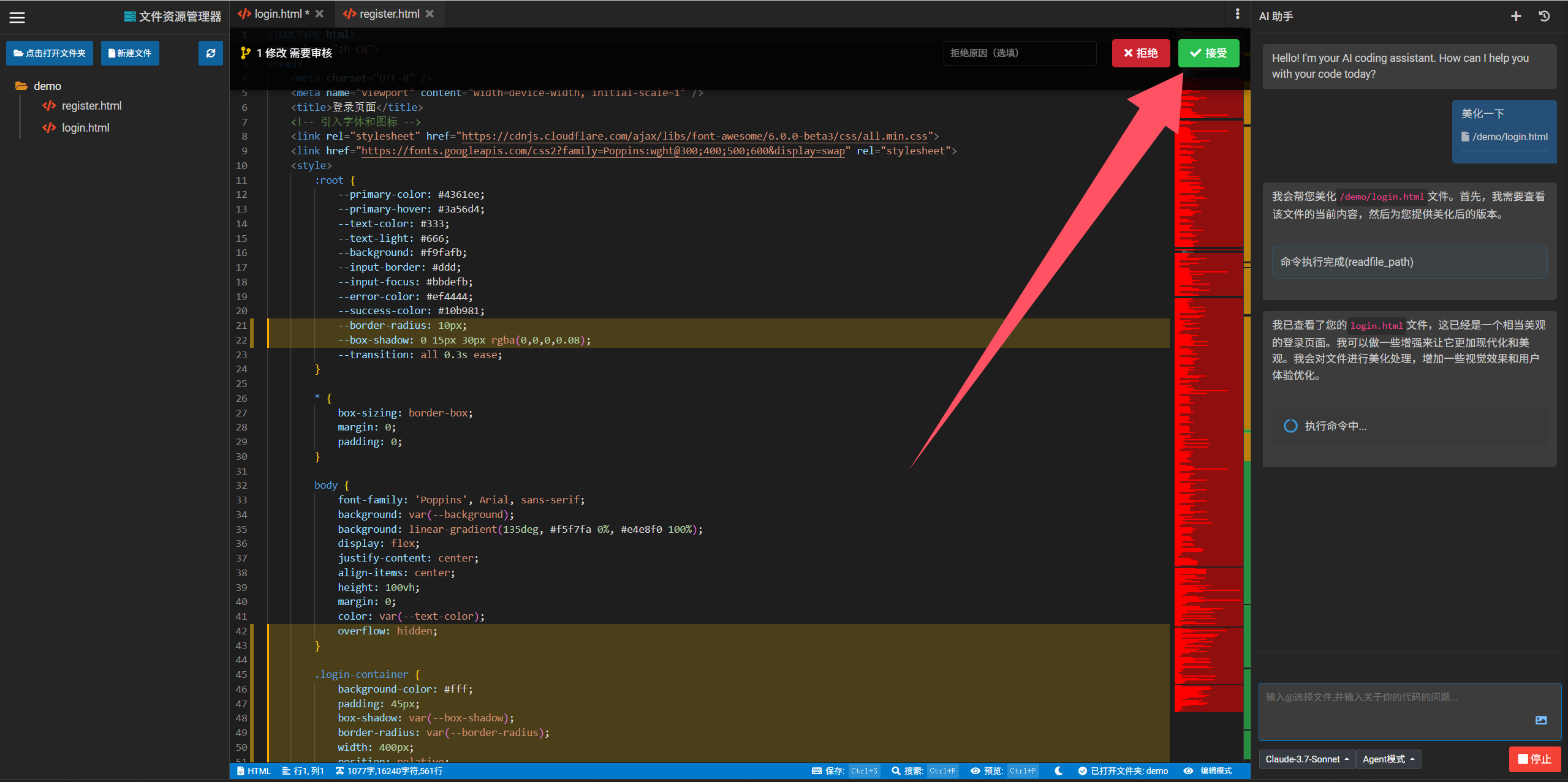Click the /demo/login.html file attachment
Viewport: 1568px width, 782px height.
tap(1504, 137)
